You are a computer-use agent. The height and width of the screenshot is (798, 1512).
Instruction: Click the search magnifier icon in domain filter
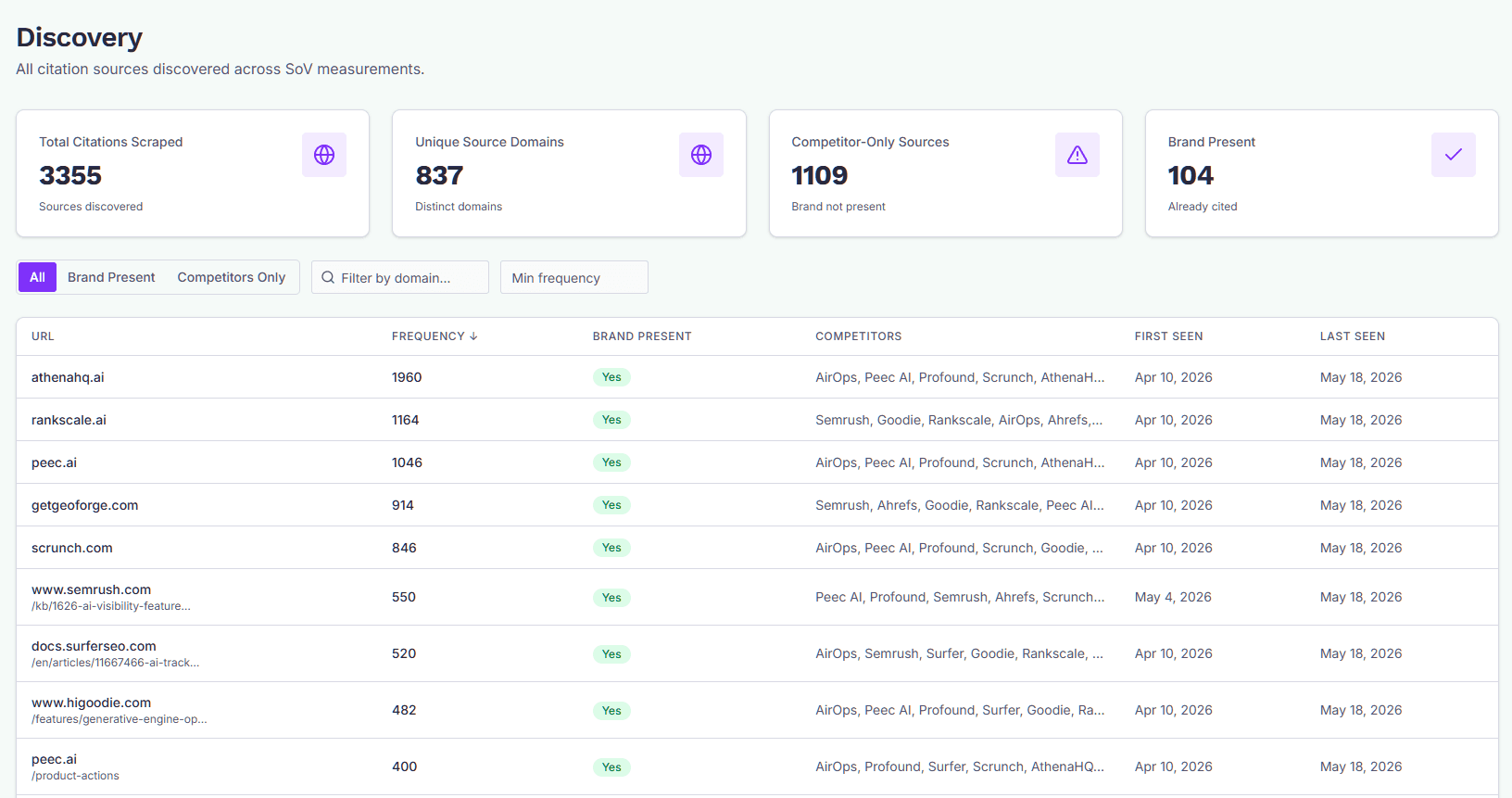coord(328,277)
